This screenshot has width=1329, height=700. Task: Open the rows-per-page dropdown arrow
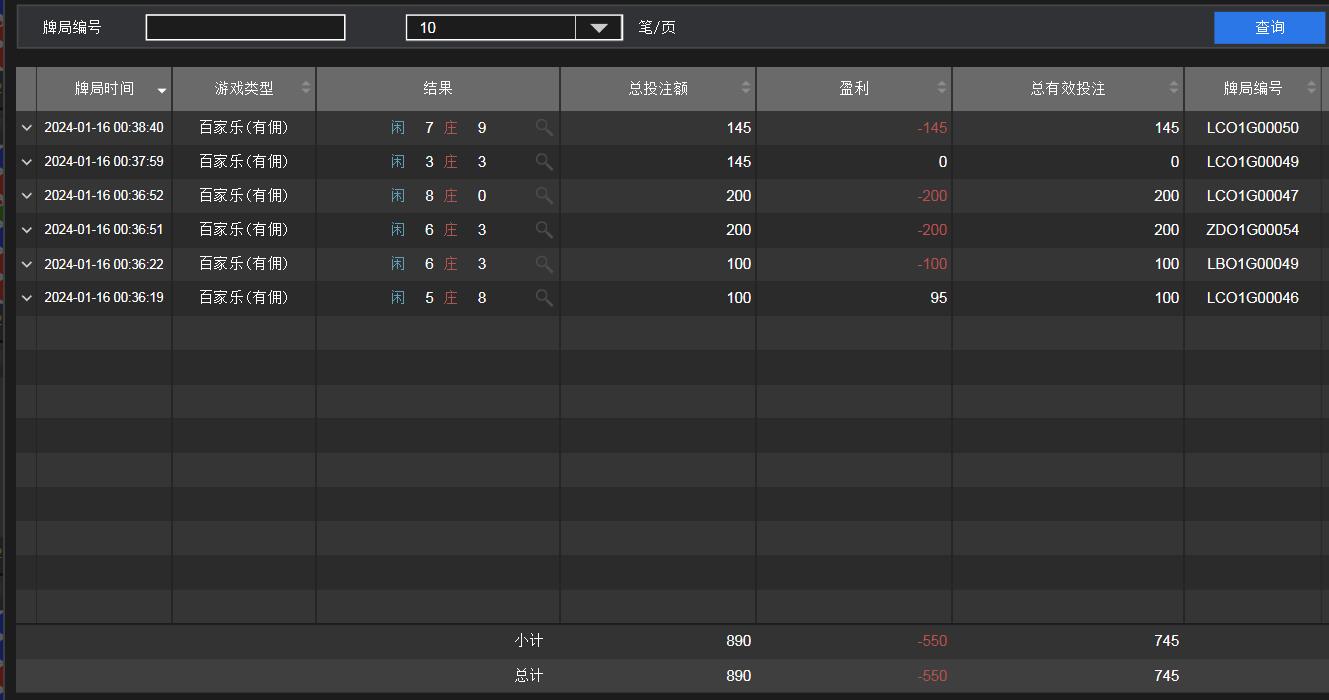coord(599,28)
